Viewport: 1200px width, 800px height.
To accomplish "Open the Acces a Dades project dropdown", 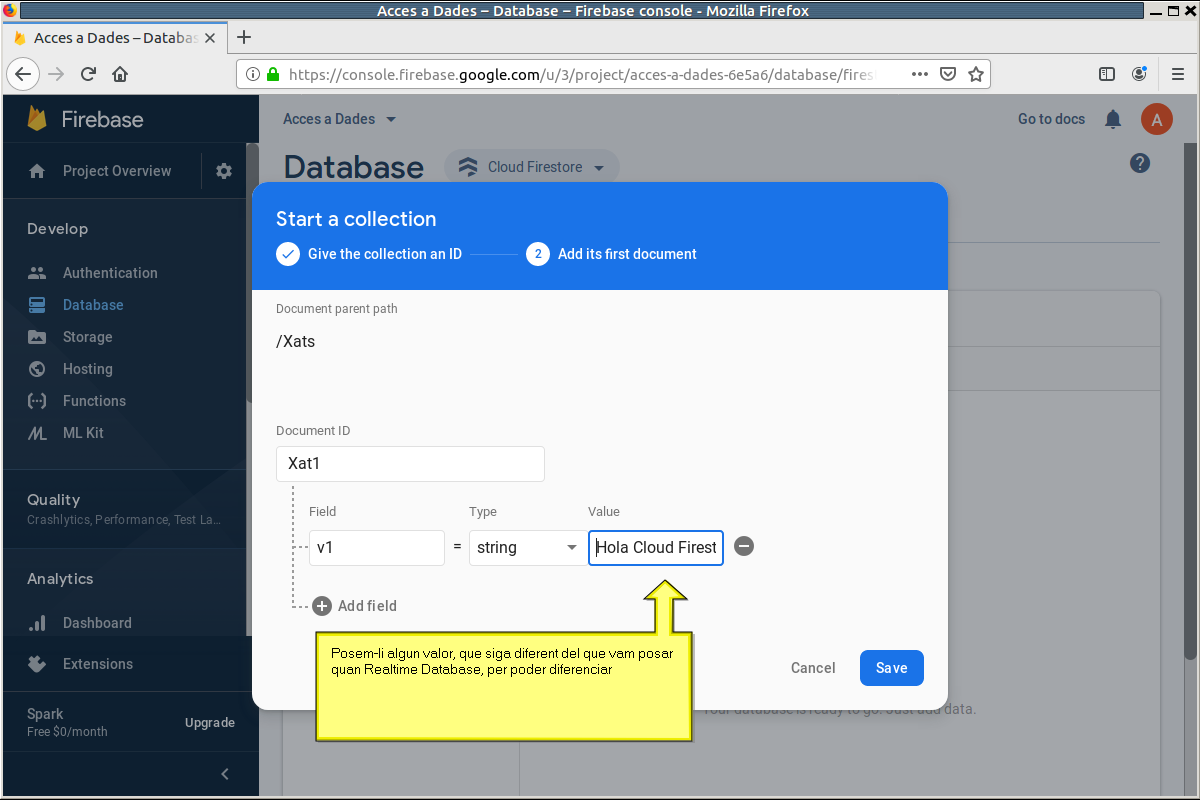I will point(340,119).
